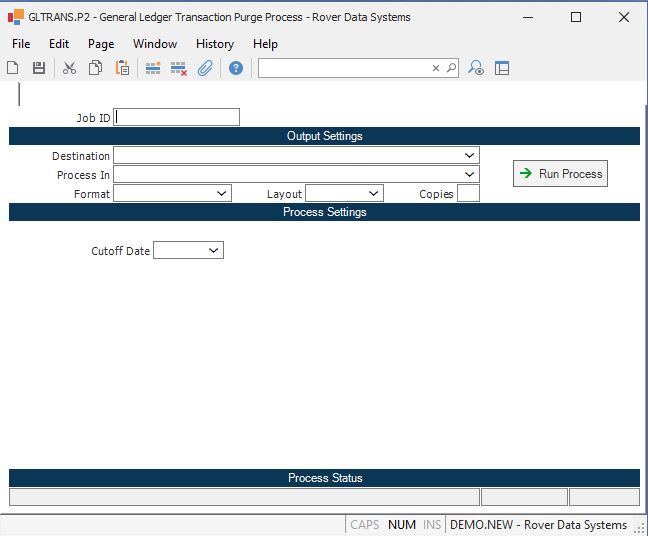Viewport: 648px width, 536px height.
Task: Expand the Format dropdown list
Action: tap(222, 194)
